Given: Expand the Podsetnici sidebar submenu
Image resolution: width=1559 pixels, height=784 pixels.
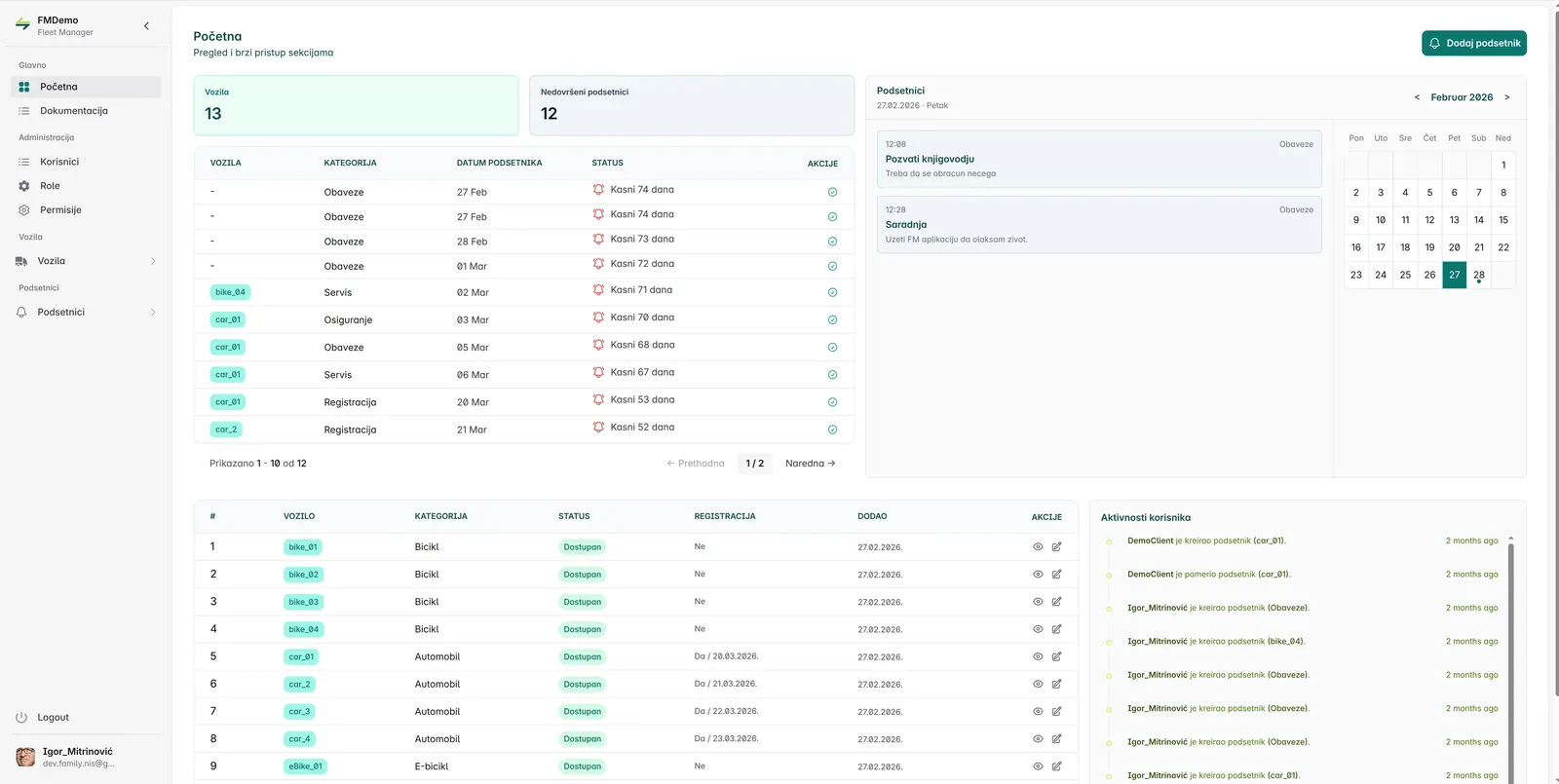Looking at the screenshot, I should [x=153, y=313].
